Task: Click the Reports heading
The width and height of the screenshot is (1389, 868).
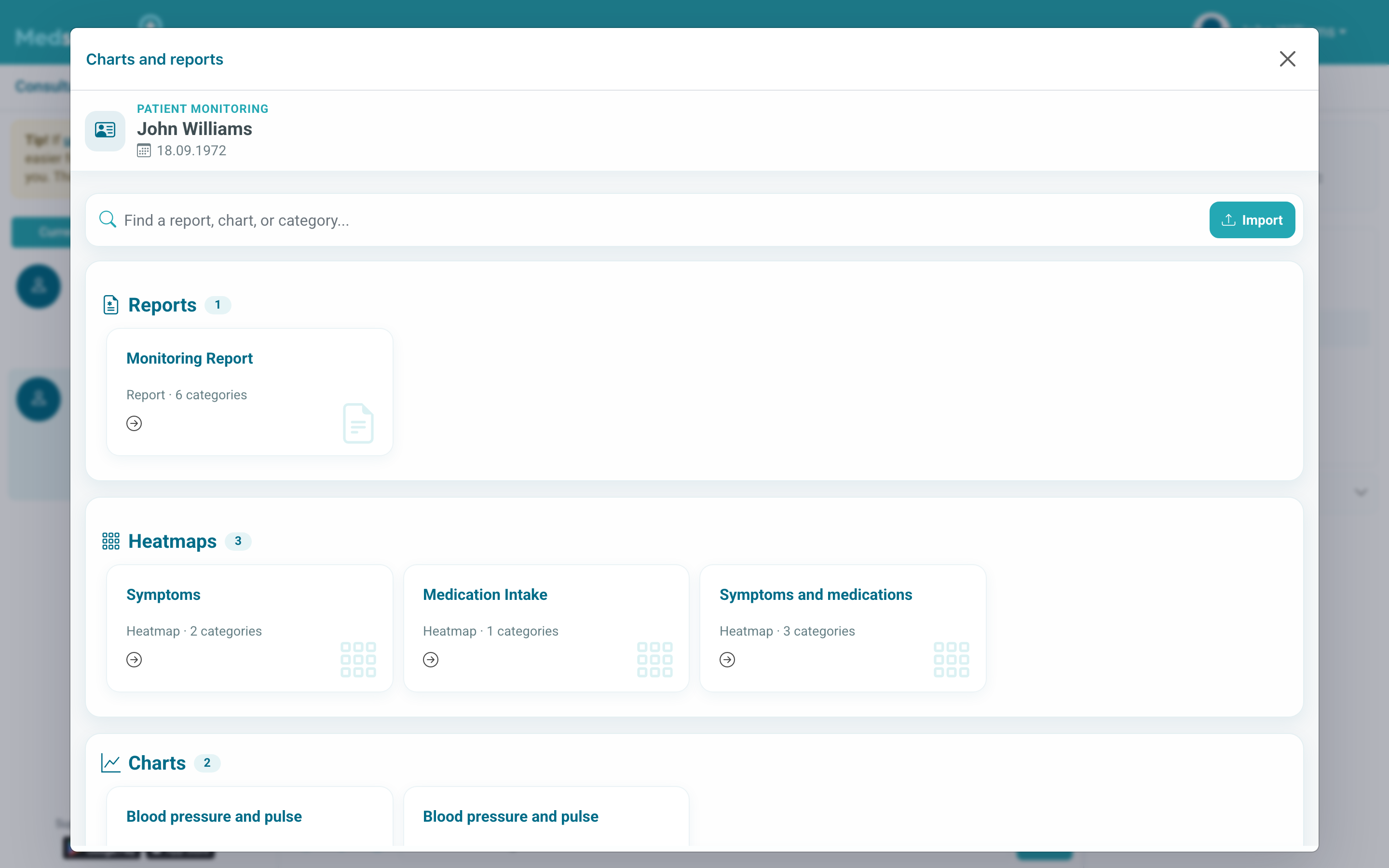Action: (162, 305)
